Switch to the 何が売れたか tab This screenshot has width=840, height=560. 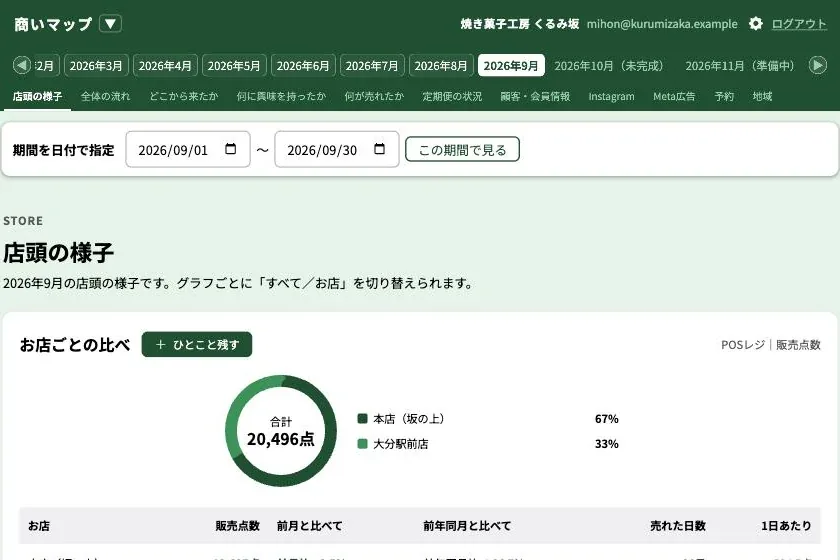[x=374, y=96]
